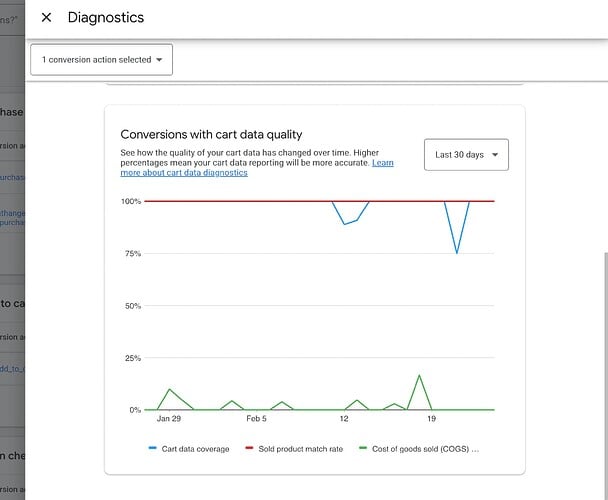The image size is (608, 500).
Task: Toggle the 'Sold product match rate' legend label
Action: point(300,449)
